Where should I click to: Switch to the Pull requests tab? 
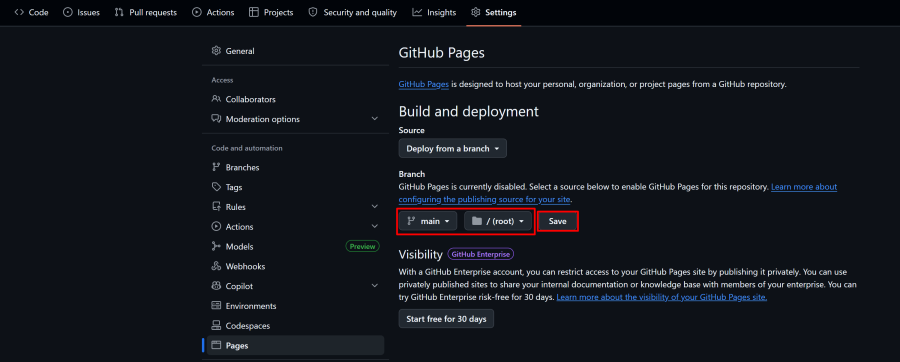tap(146, 12)
